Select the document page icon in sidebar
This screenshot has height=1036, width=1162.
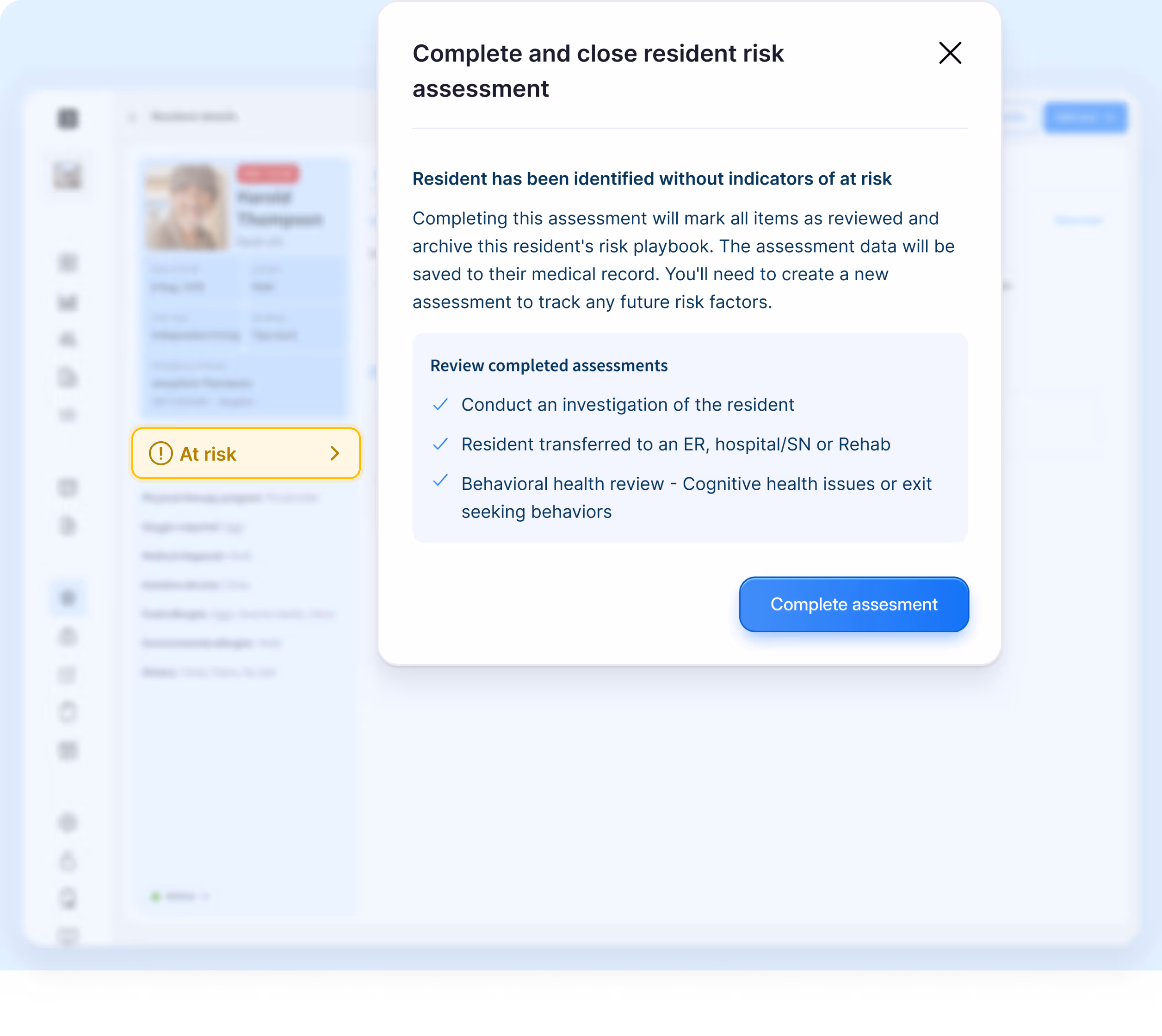(68, 377)
